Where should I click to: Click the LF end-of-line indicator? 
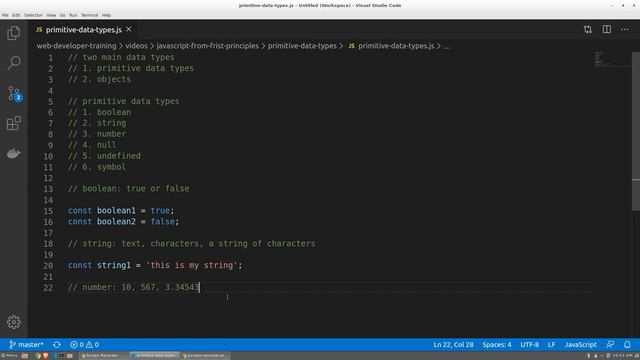click(x=551, y=344)
